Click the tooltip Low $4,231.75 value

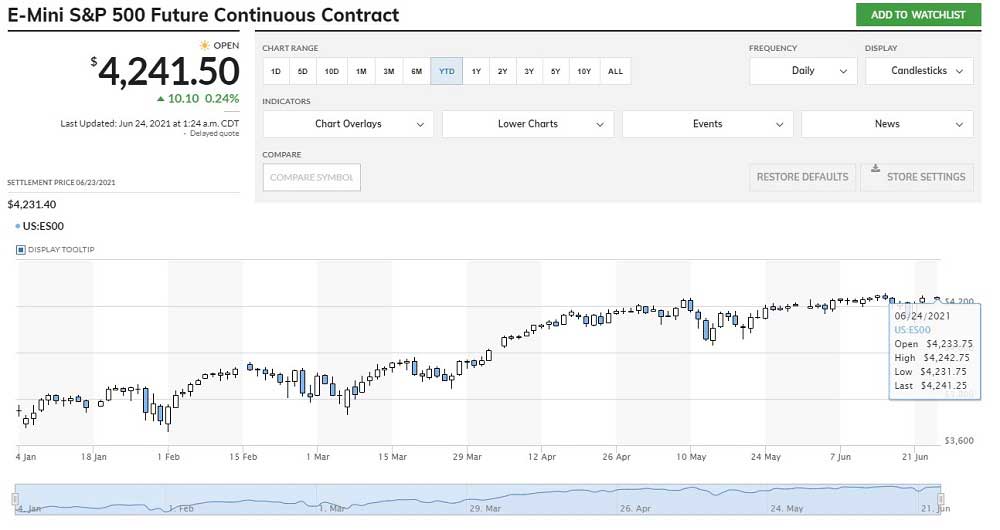coord(944,371)
